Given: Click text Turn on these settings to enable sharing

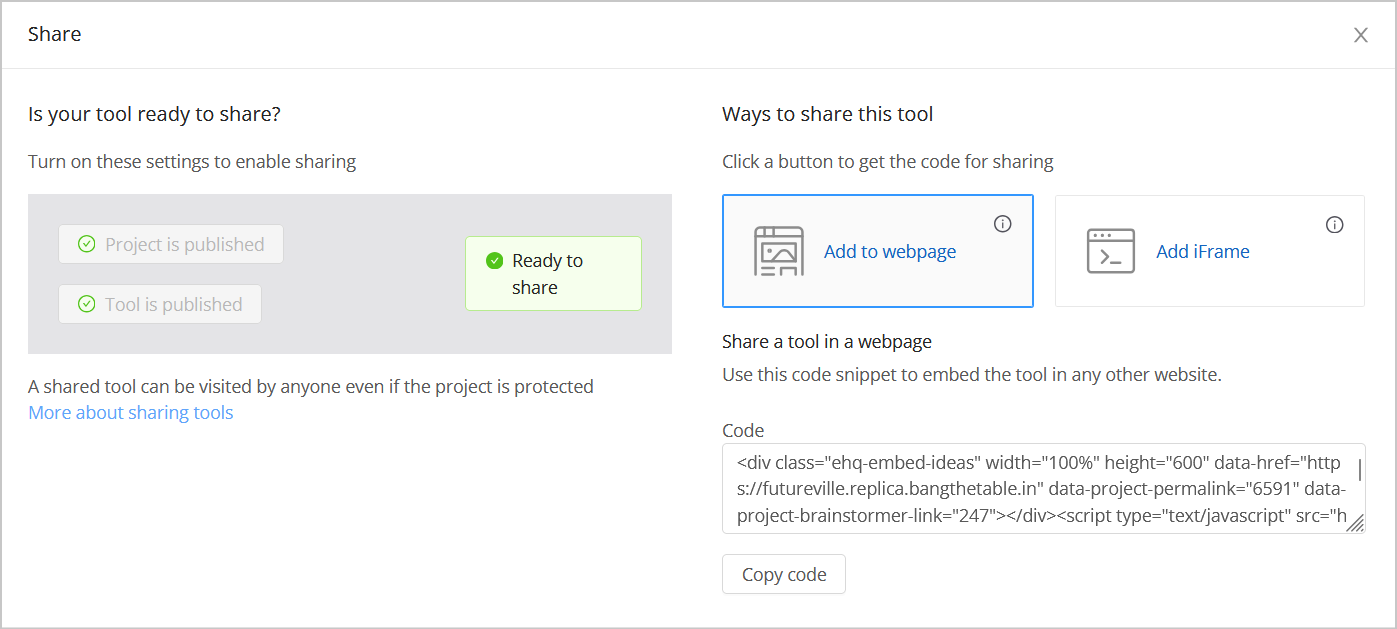Looking at the screenshot, I should (x=192, y=161).
